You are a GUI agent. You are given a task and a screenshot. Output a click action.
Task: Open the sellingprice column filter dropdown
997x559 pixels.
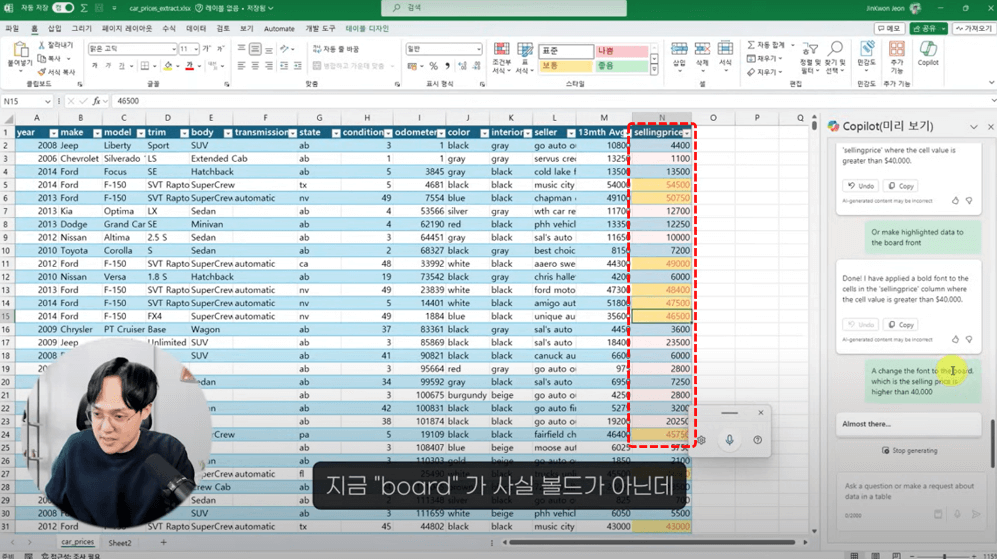pos(686,133)
